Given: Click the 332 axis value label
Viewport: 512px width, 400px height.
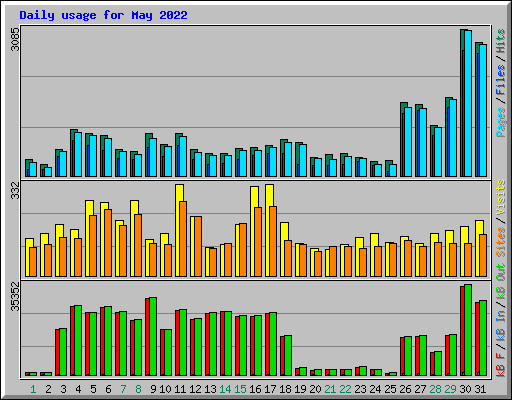Looking at the screenshot, I should (15, 190).
